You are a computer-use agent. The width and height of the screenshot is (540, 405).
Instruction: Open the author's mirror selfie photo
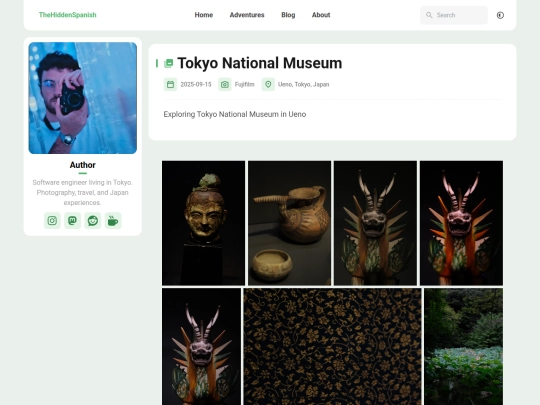point(83,98)
